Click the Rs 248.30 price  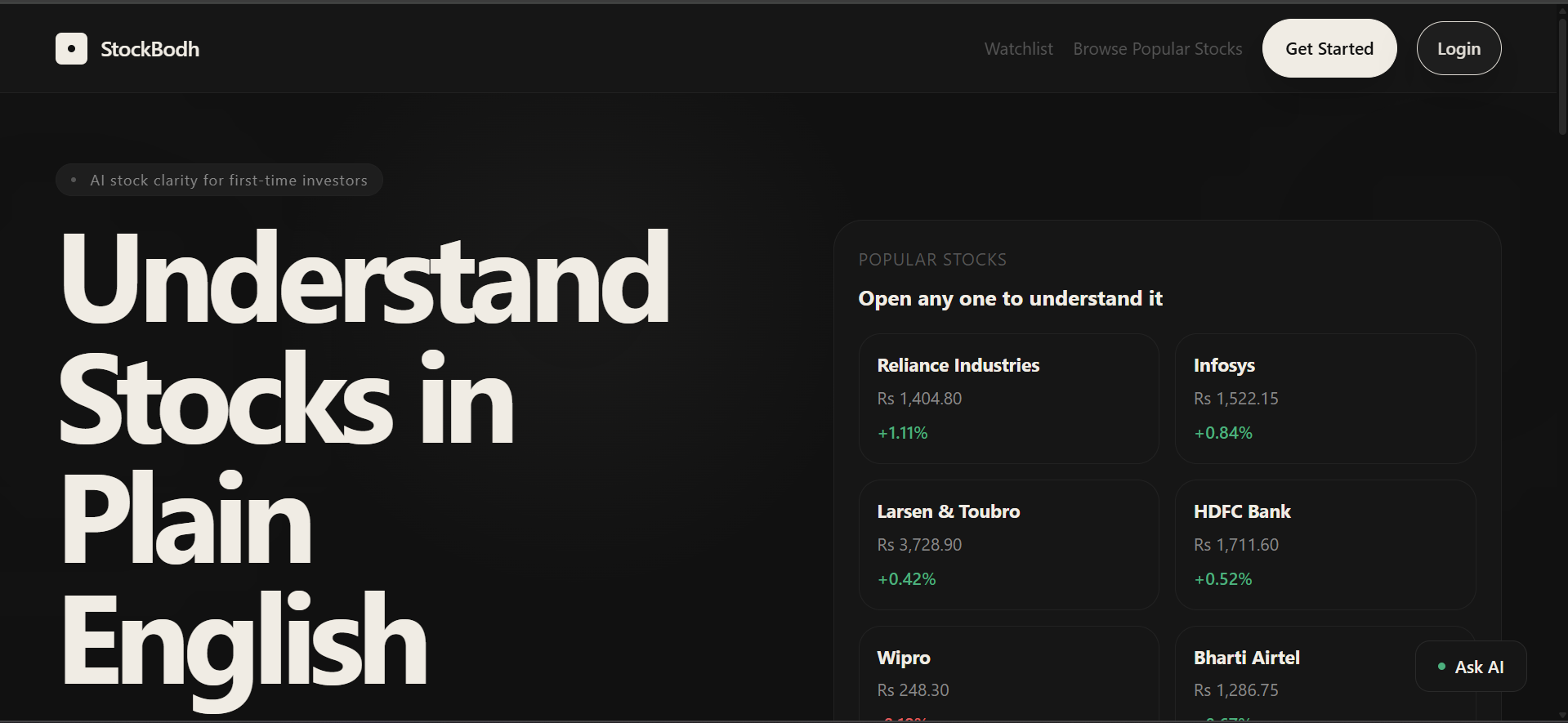[x=913, y=690]
